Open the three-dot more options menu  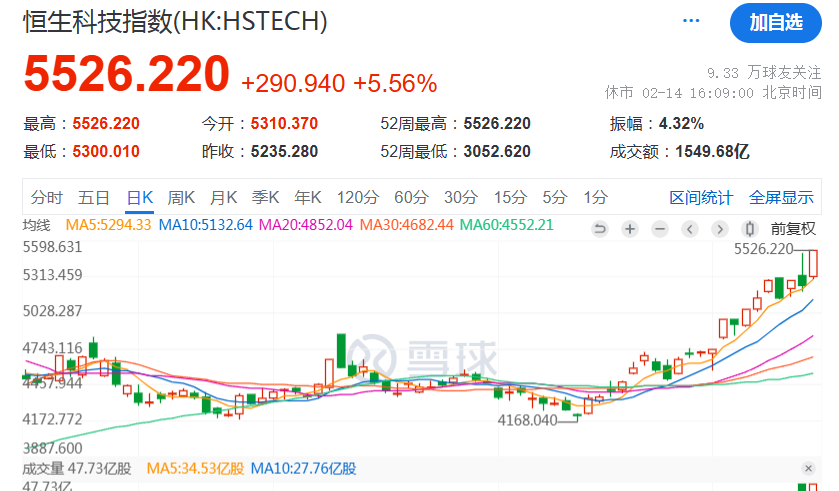[691, 21]
